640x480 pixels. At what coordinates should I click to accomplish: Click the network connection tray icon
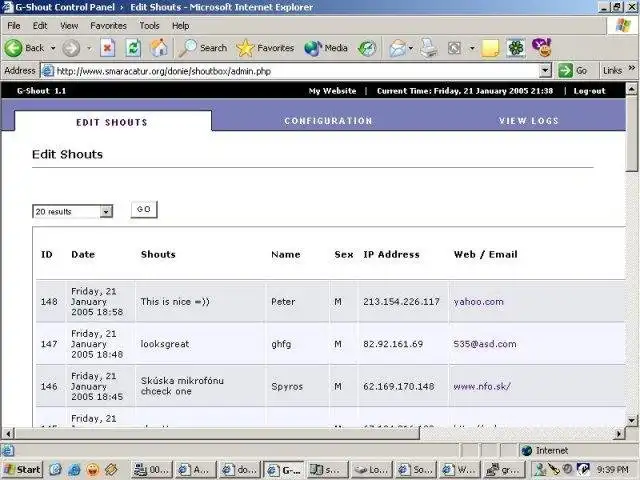tap(540, 470)
